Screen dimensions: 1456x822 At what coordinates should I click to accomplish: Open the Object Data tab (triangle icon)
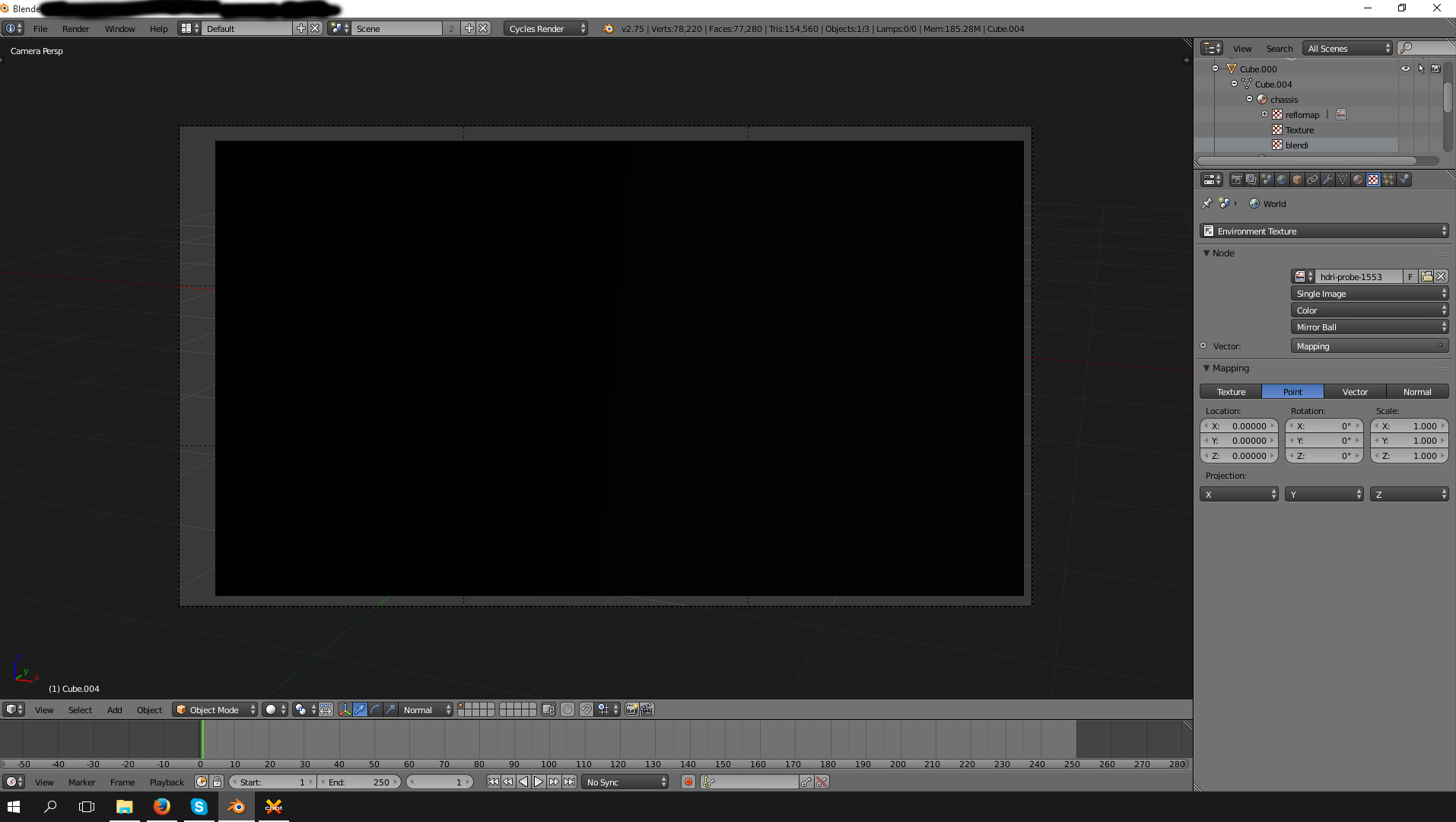coord(1343,180)
